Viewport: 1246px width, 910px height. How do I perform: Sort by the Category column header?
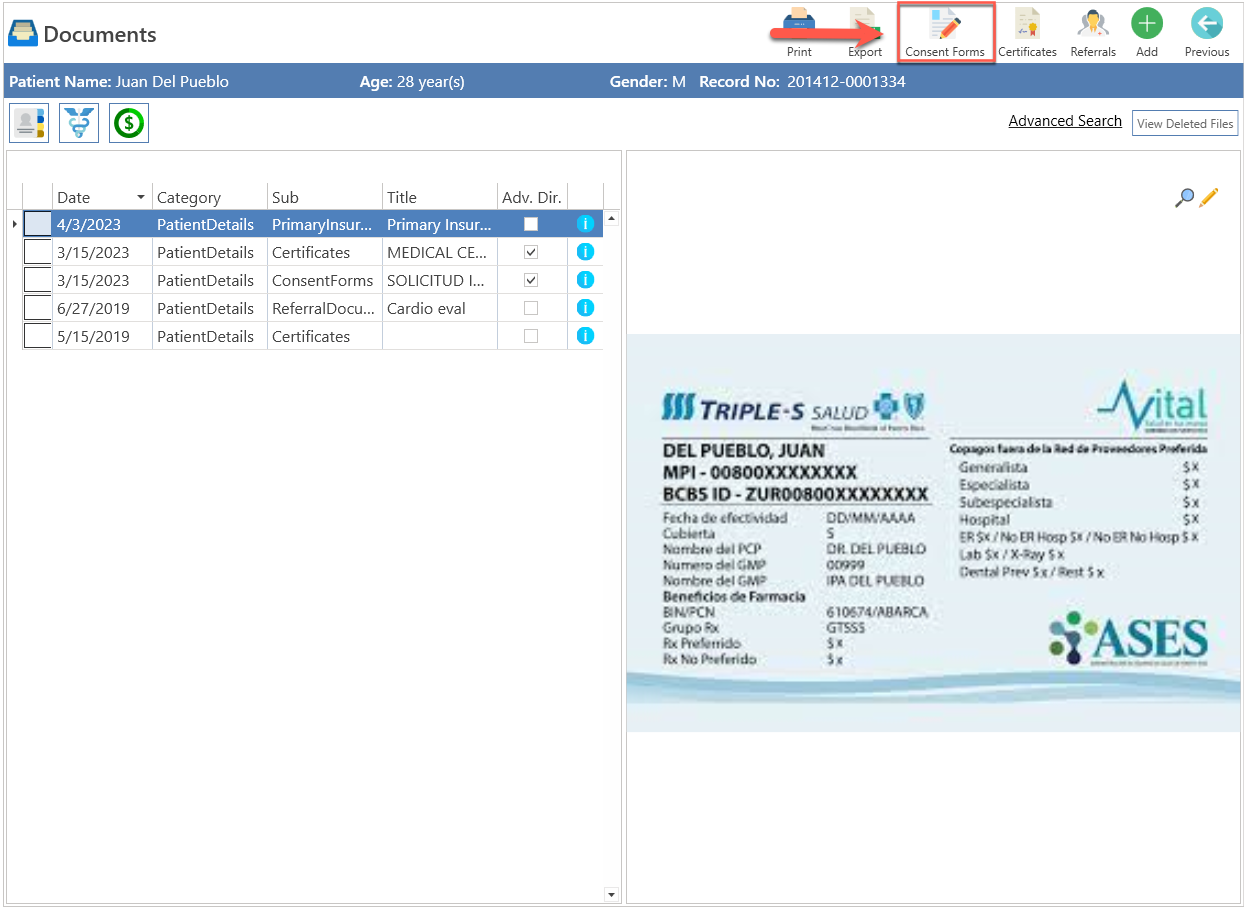point(210,197)
